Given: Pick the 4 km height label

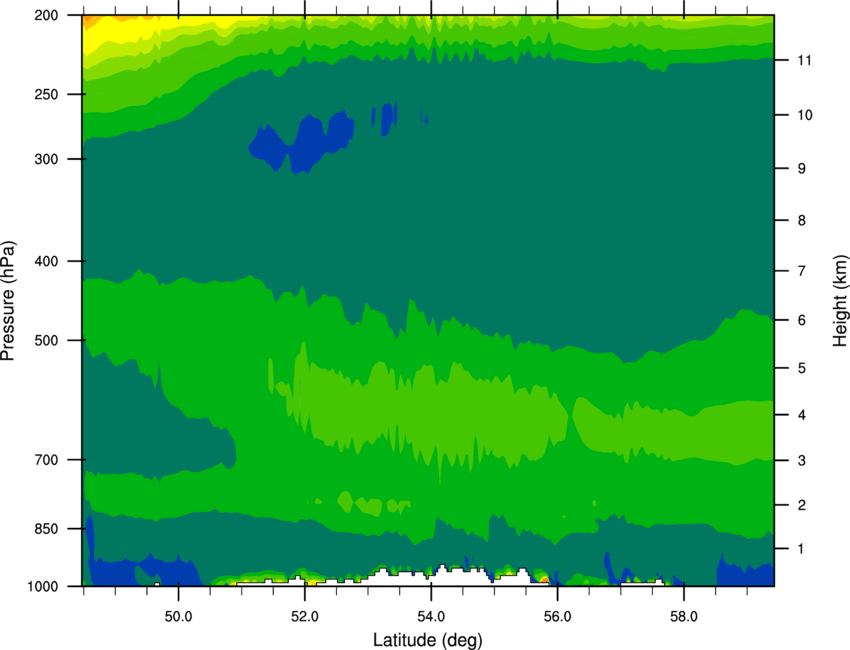Looking at the screenshot, I should [802, 415].
